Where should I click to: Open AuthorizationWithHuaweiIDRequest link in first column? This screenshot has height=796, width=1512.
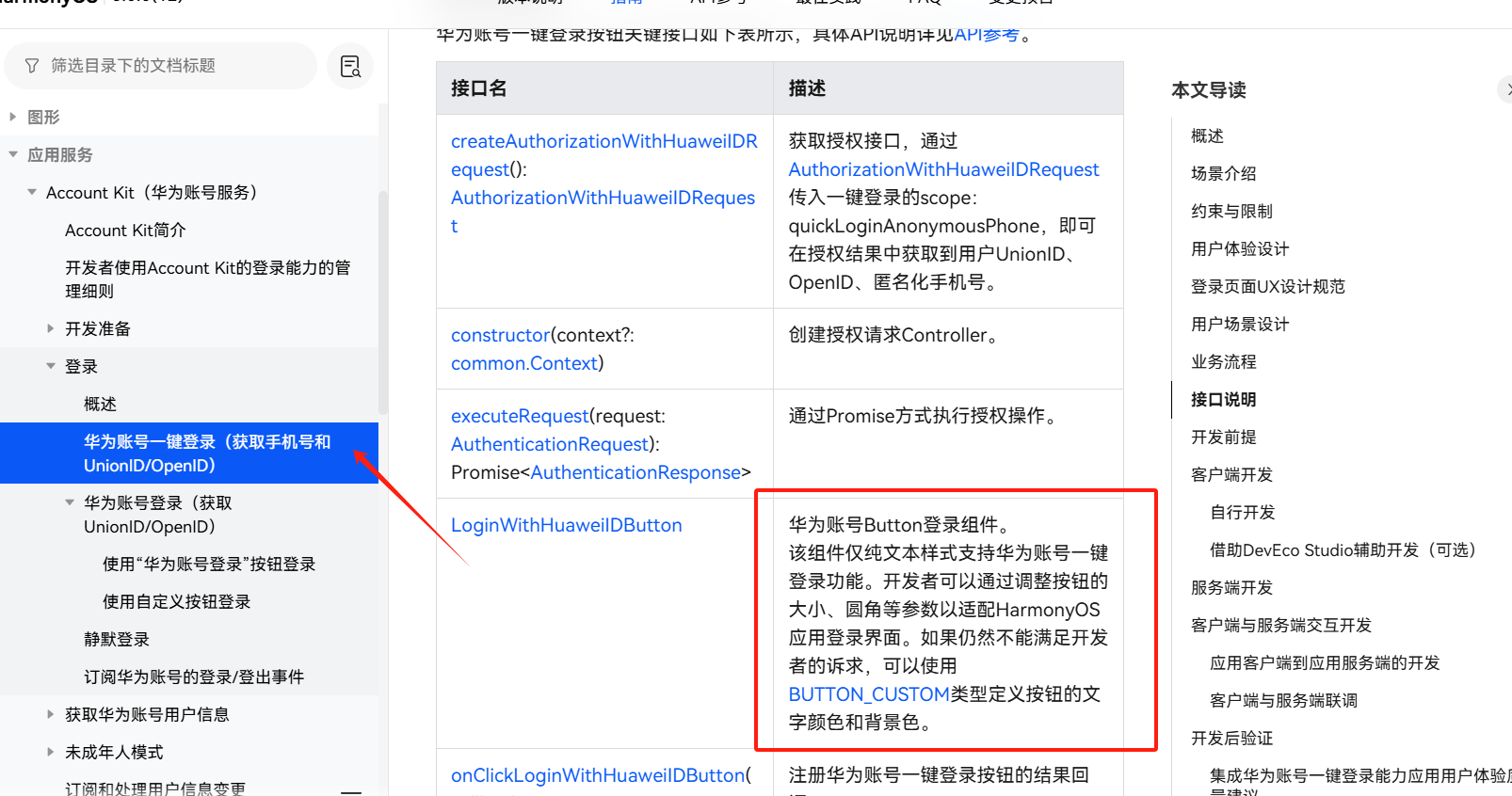tap(603, 212)
